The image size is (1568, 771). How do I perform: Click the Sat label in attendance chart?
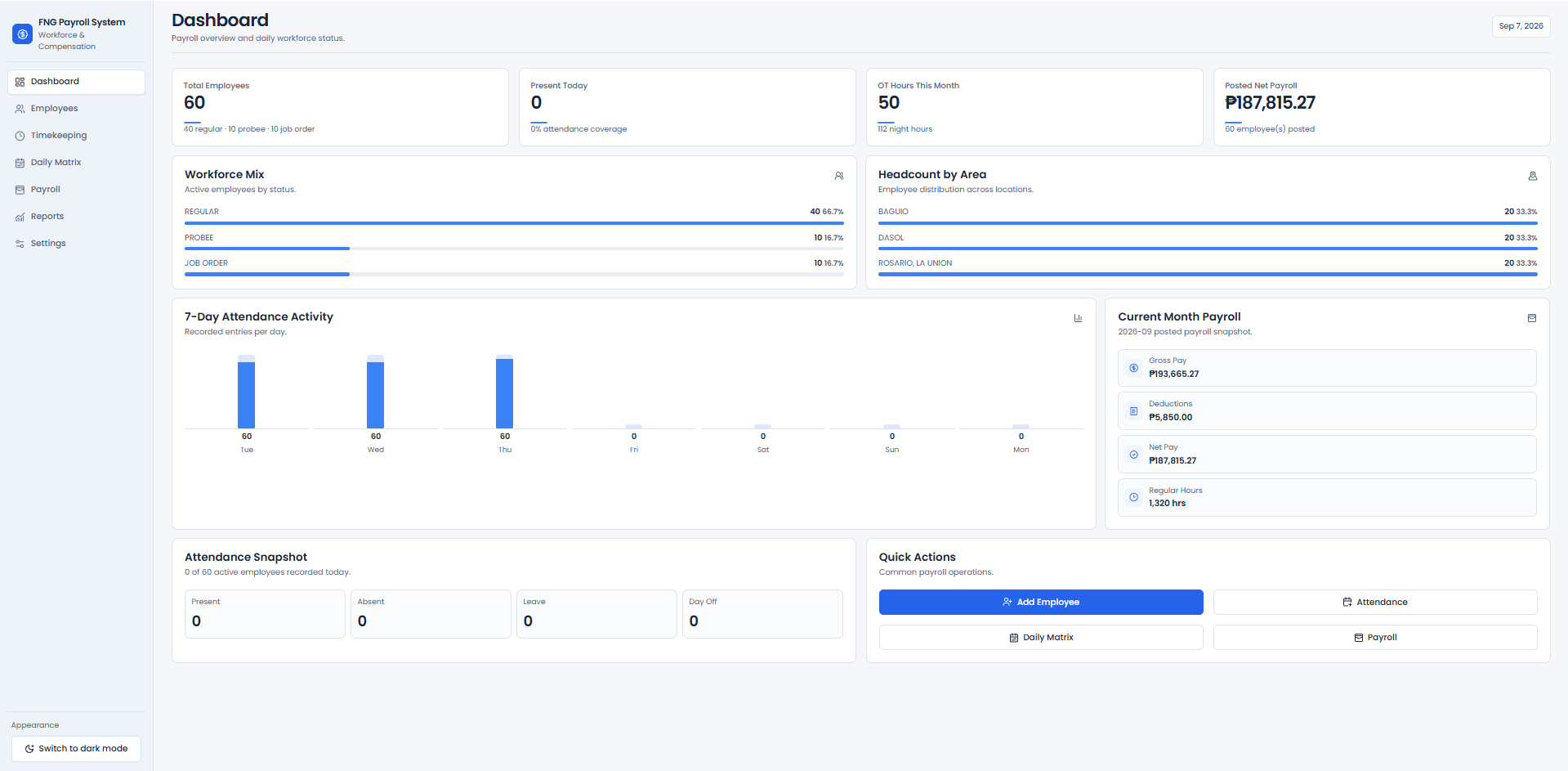click(763, 450)
